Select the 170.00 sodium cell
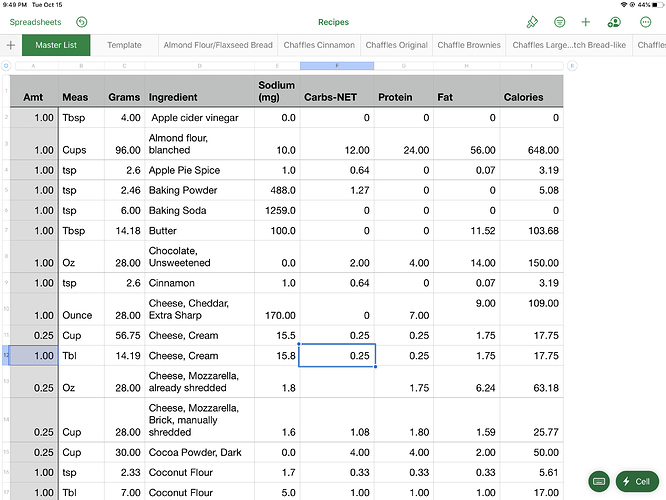The image size is (666, 500). tap(277, 309)
